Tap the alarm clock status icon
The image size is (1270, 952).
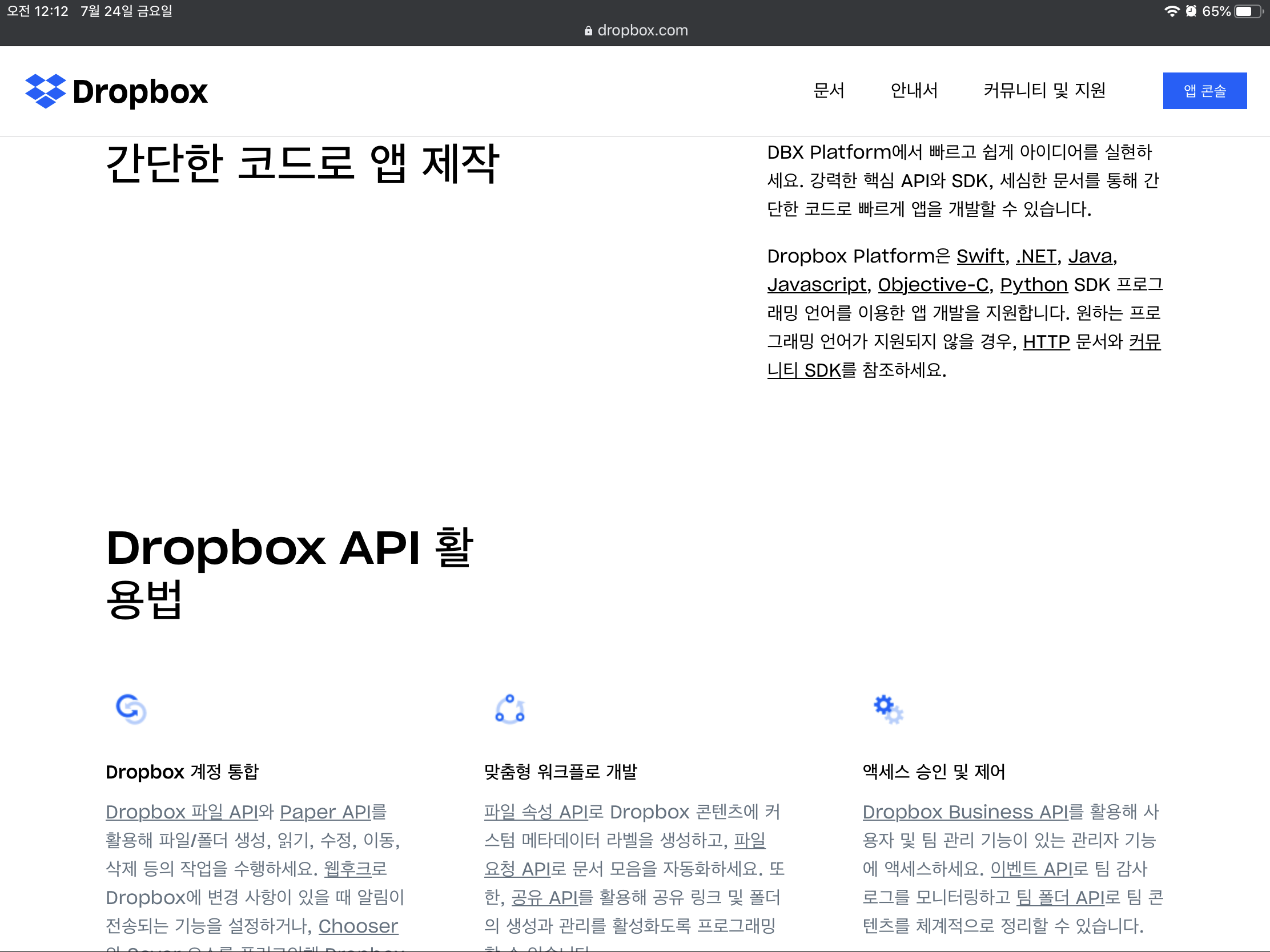[x=1191, y=11]
